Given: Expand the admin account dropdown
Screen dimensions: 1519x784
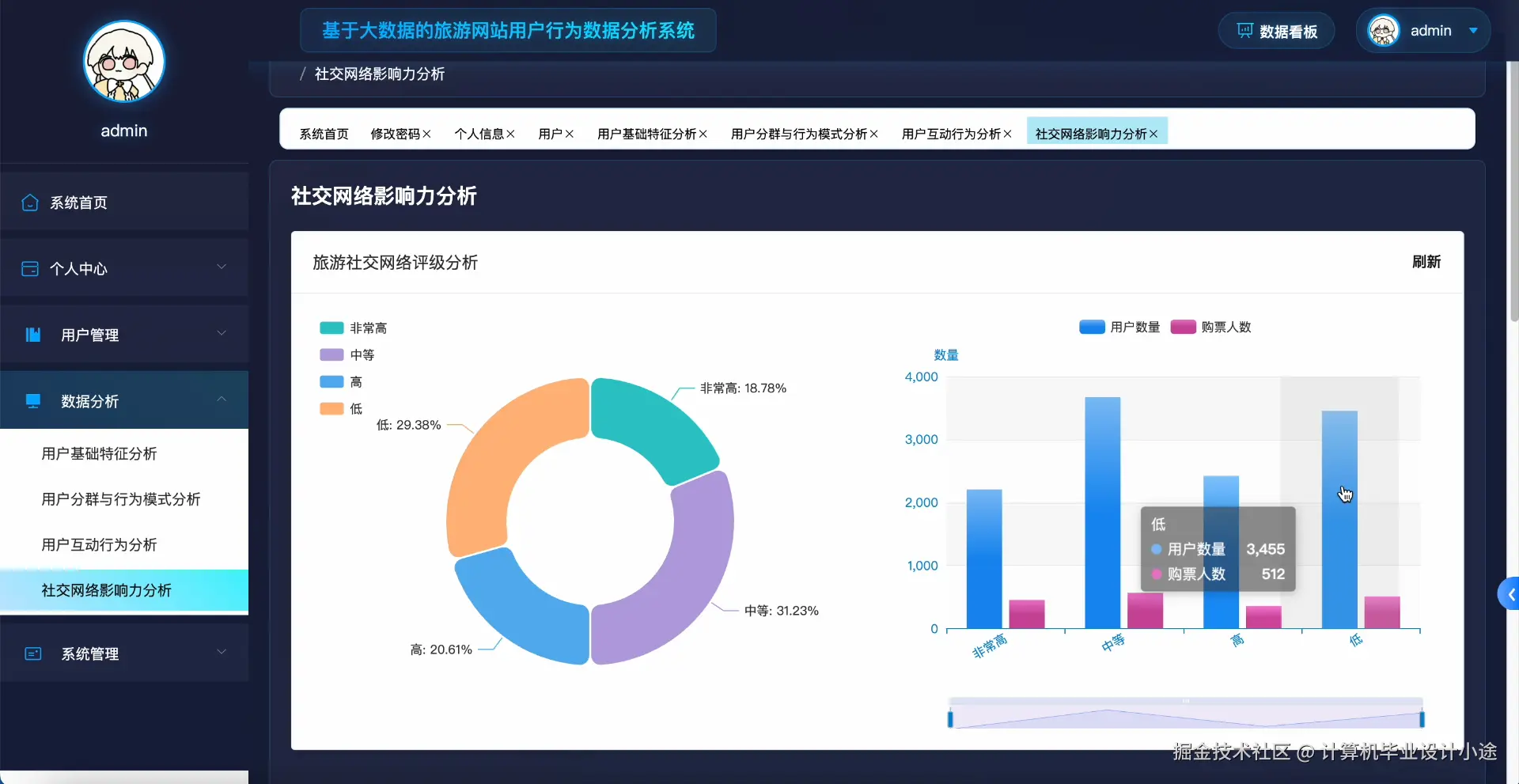Looking at the screenshot, I should tap(1473, 30).
